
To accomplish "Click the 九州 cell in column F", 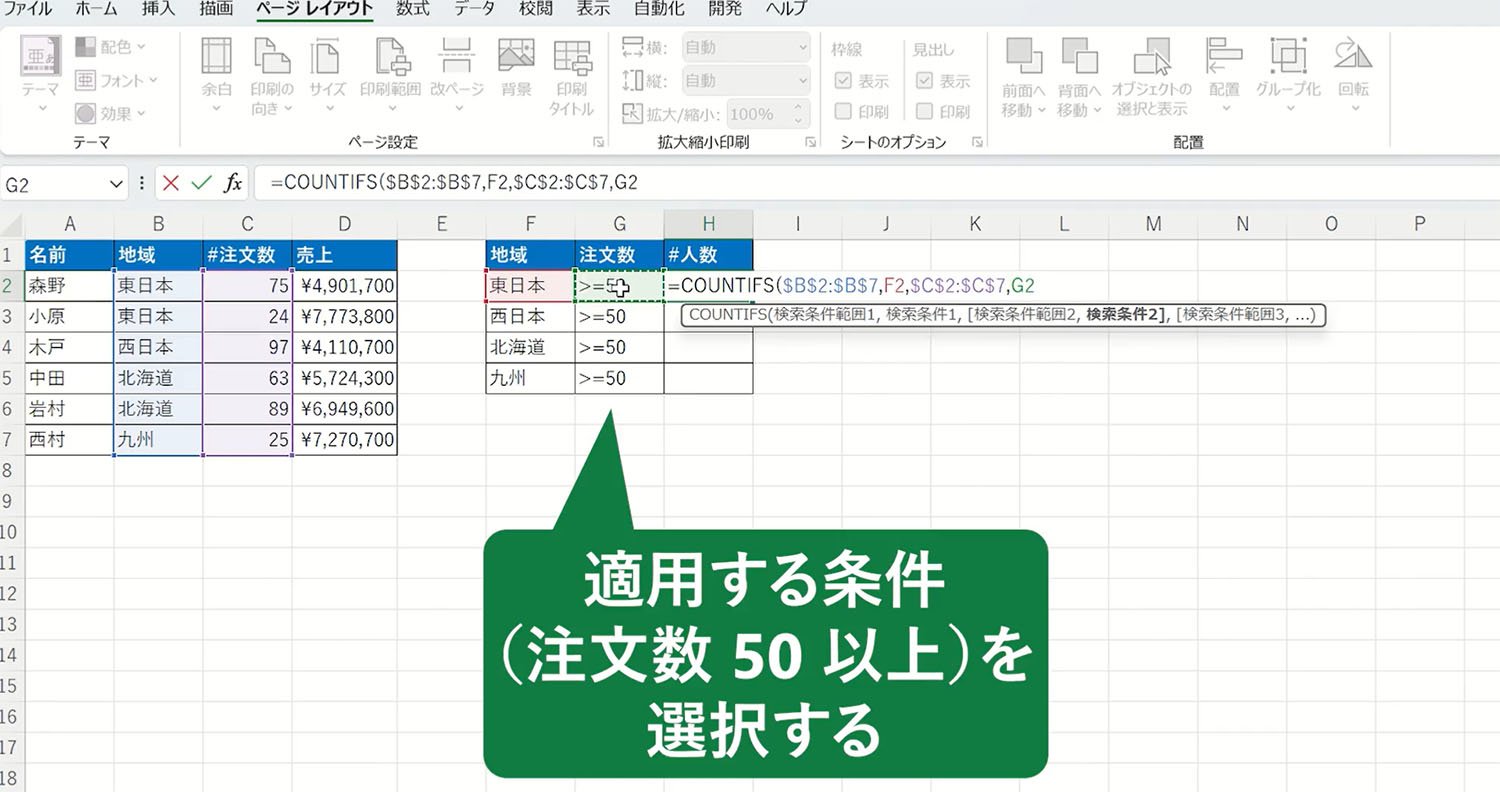I will click(530, 378).
